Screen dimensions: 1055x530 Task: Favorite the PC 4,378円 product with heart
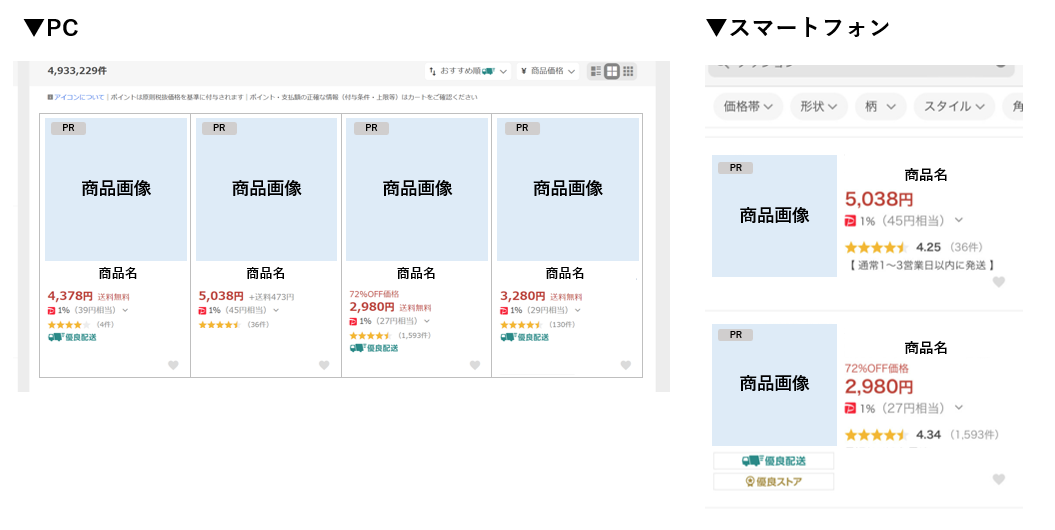pyautogui.click(x=173, y=365)
